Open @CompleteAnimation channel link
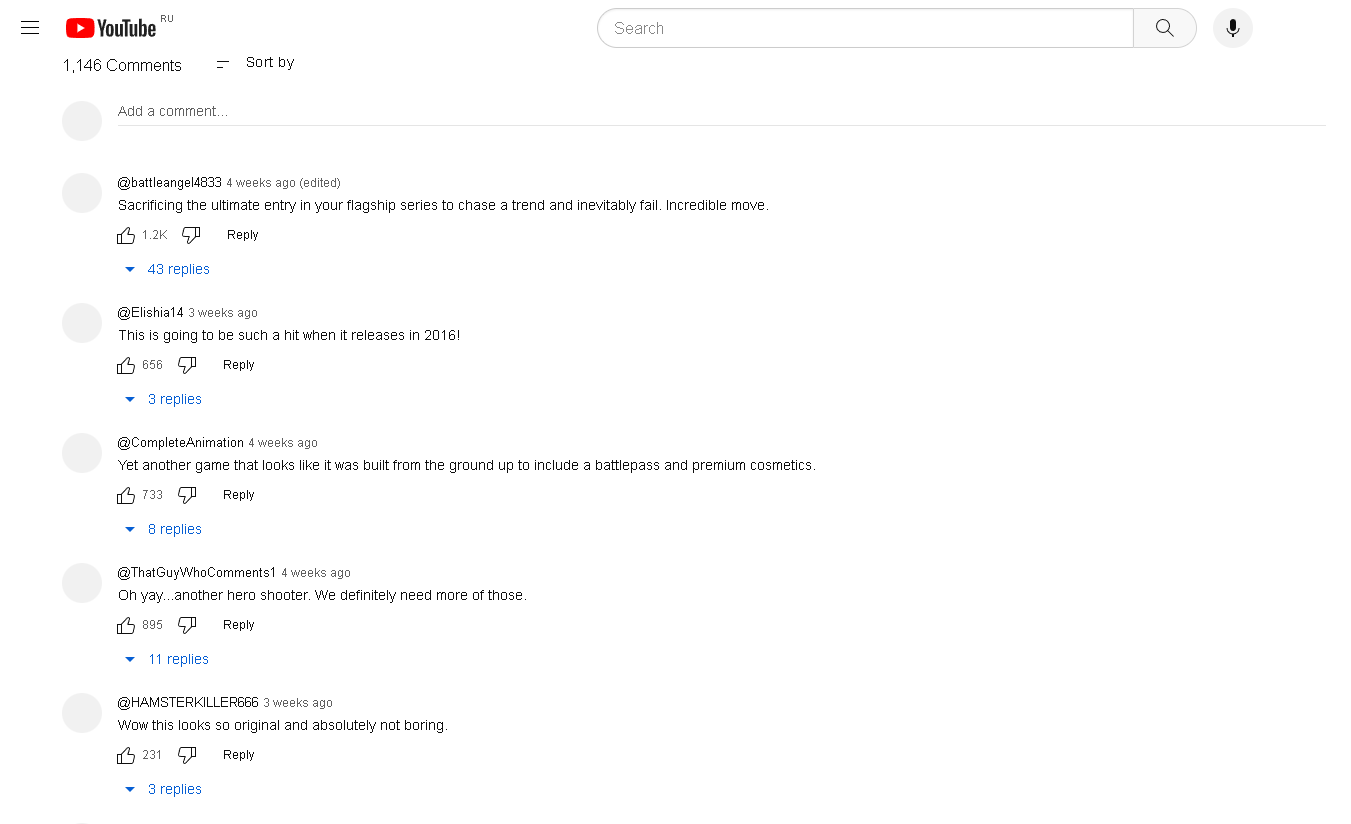This screenshot has width=1351, height=824. click(181, 443)
